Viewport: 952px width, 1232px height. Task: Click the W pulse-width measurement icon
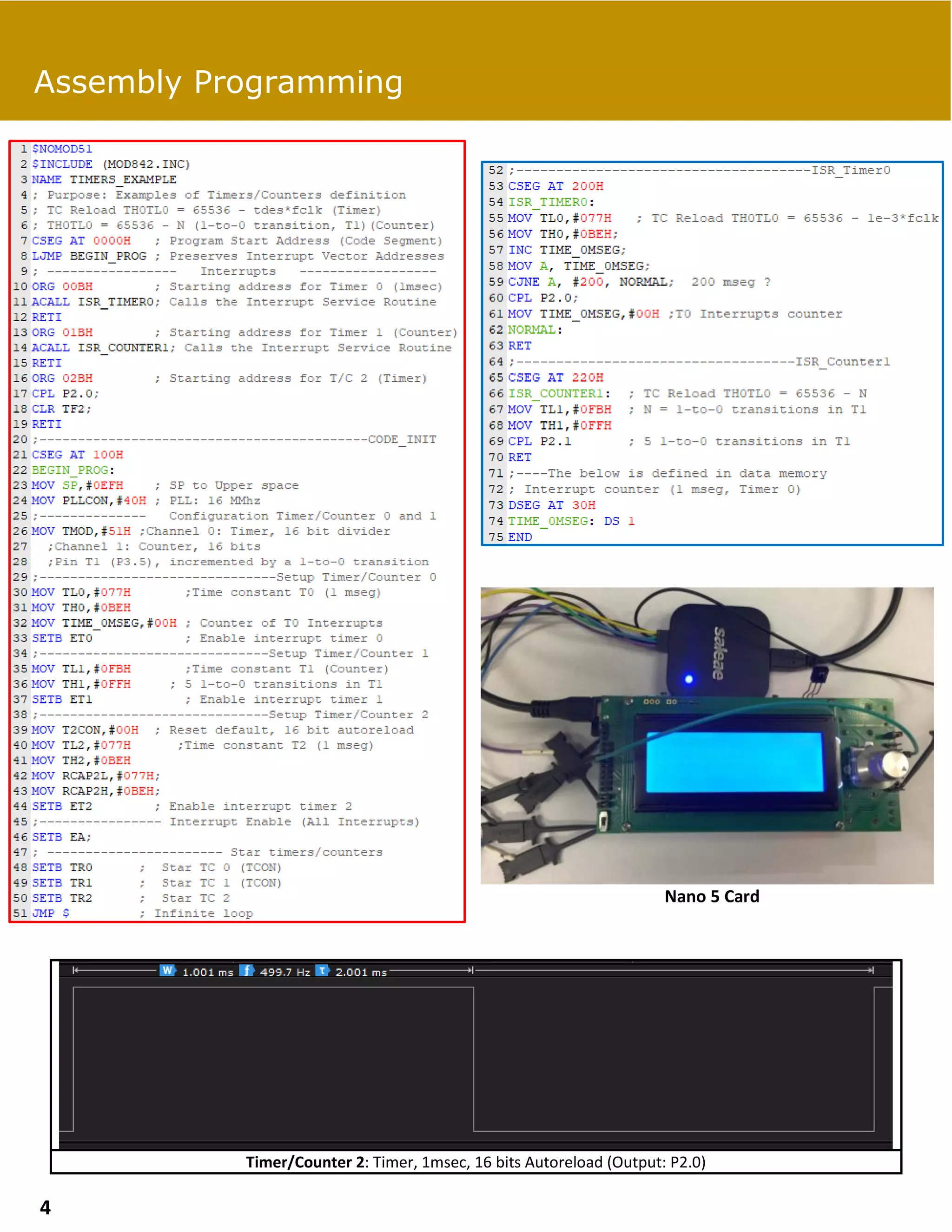[x=167, y=971]
